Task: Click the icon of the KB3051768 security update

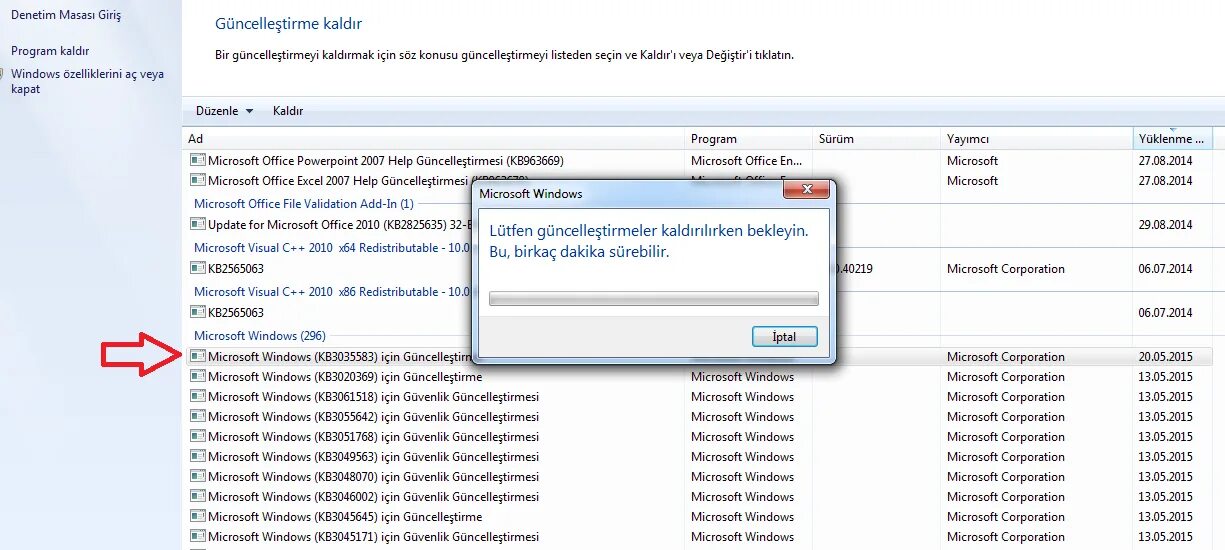Action: pos(197,436)
